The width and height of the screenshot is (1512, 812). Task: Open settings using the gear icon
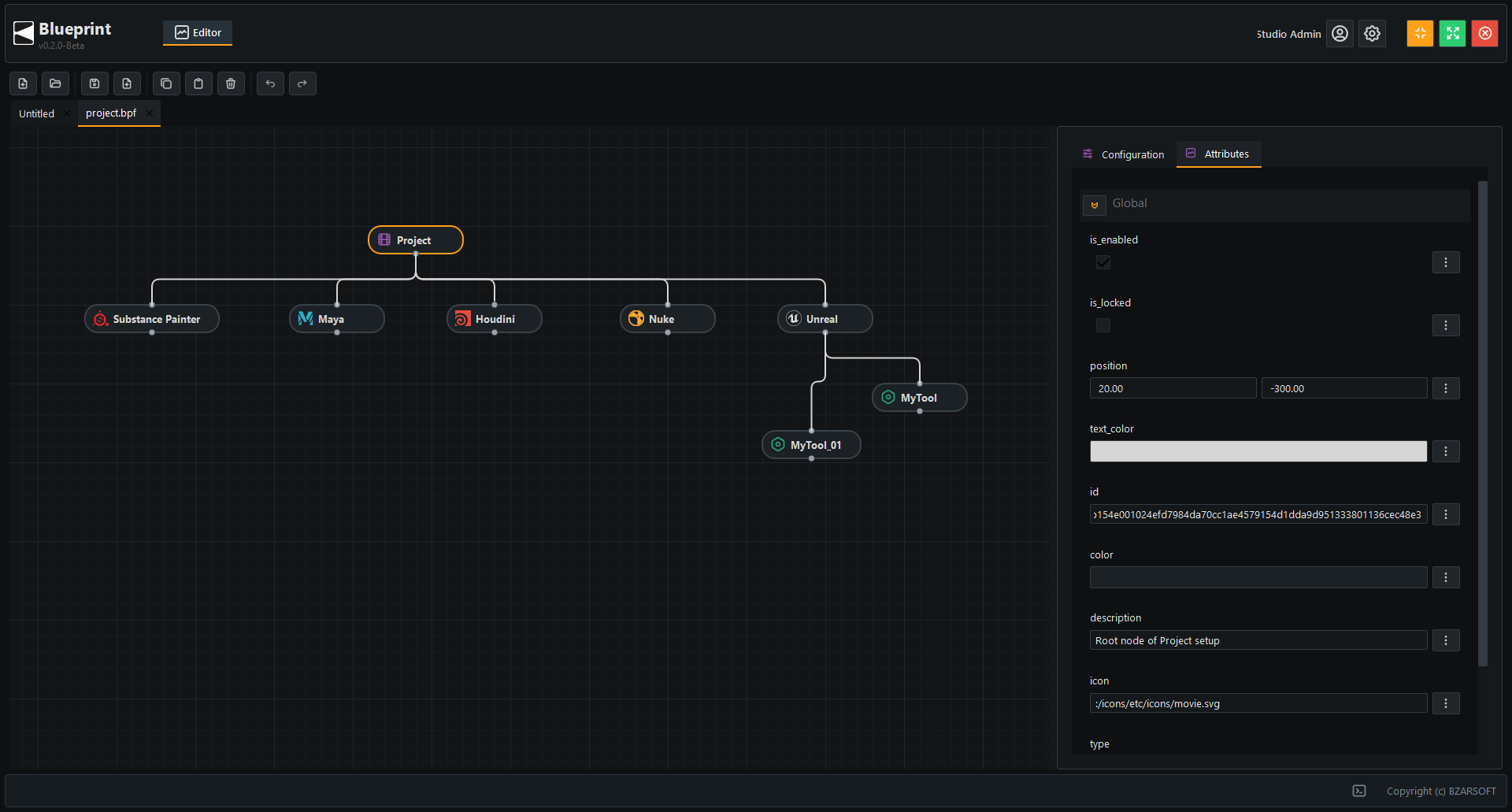click(x=1372, y=34)
